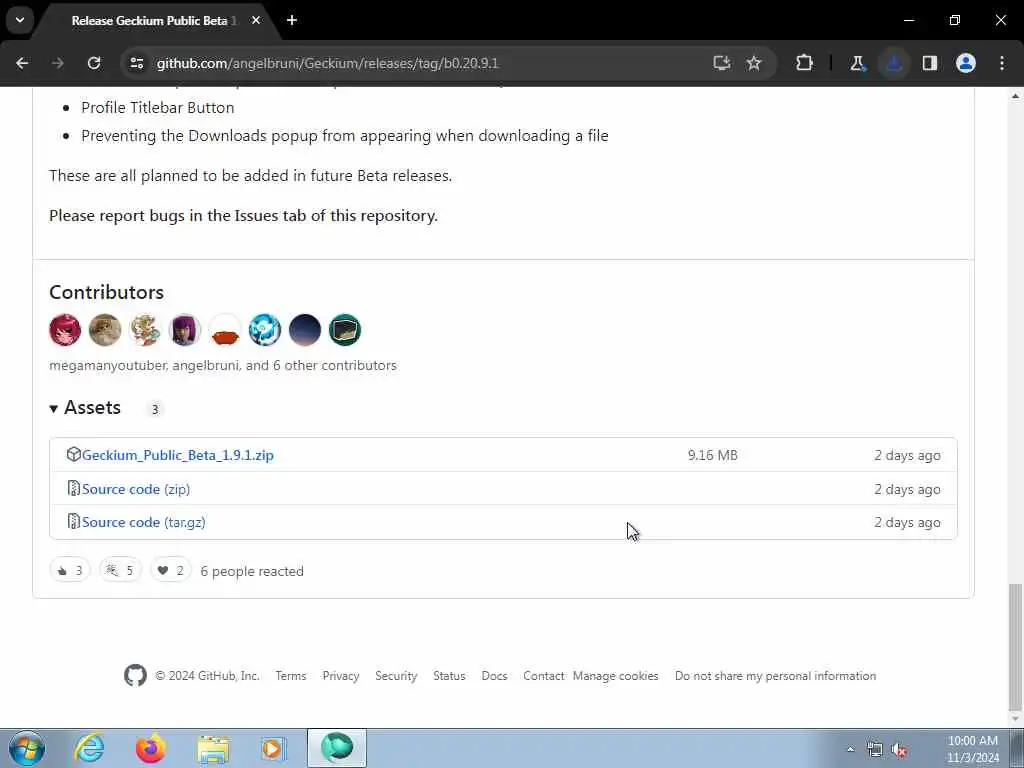Toggle the browser side panel
Viewport: 1024px width, 768px height.
click(x=930, y=63)
